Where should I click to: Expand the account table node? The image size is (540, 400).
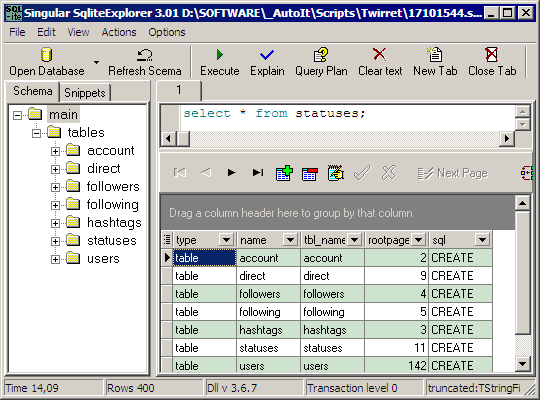point(55,151)
